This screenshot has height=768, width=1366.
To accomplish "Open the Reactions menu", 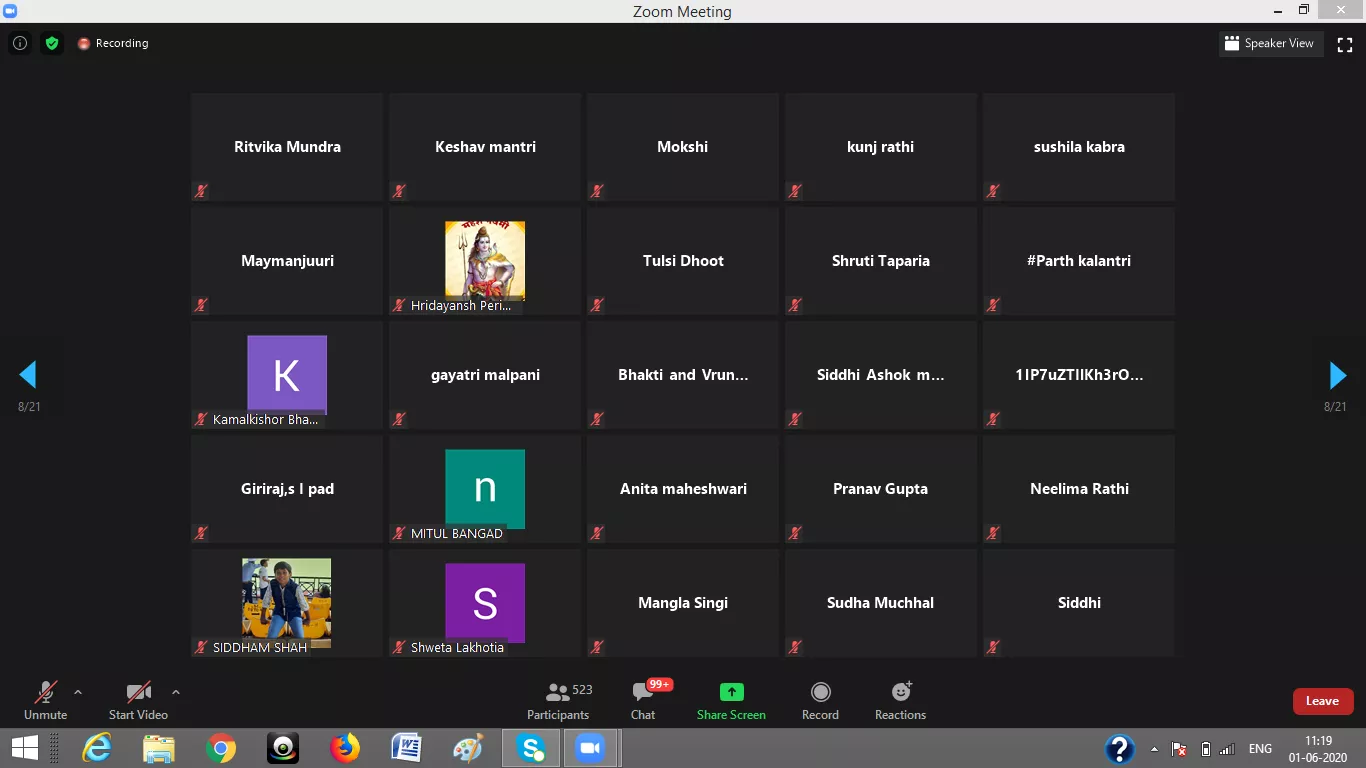I will 900,700.
